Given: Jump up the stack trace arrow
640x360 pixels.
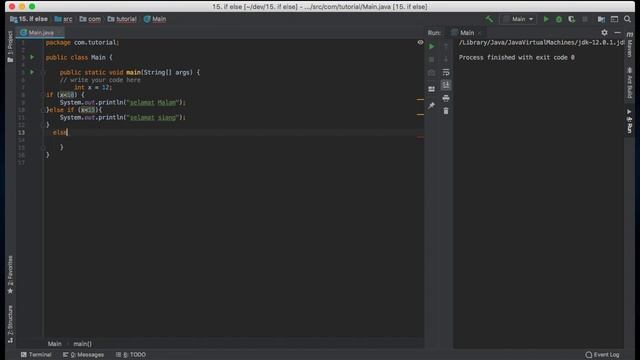Looking at the screenshot, I should (x=446, y=47).
